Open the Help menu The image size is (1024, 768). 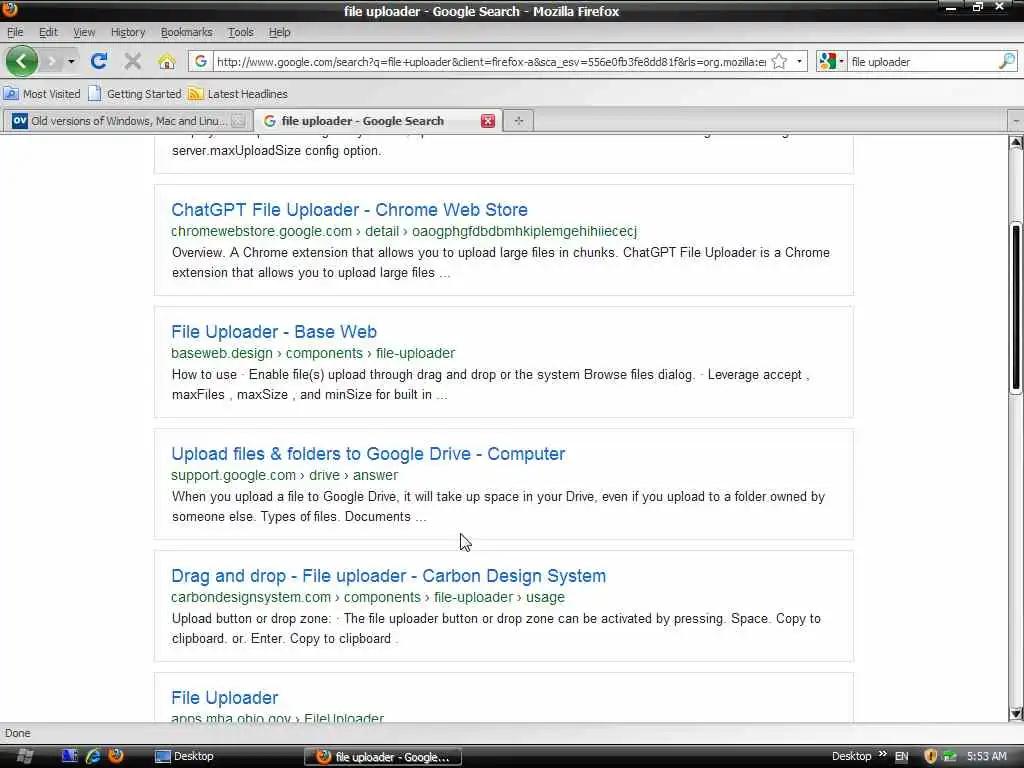pyautogui.click(x=280, y=32)
